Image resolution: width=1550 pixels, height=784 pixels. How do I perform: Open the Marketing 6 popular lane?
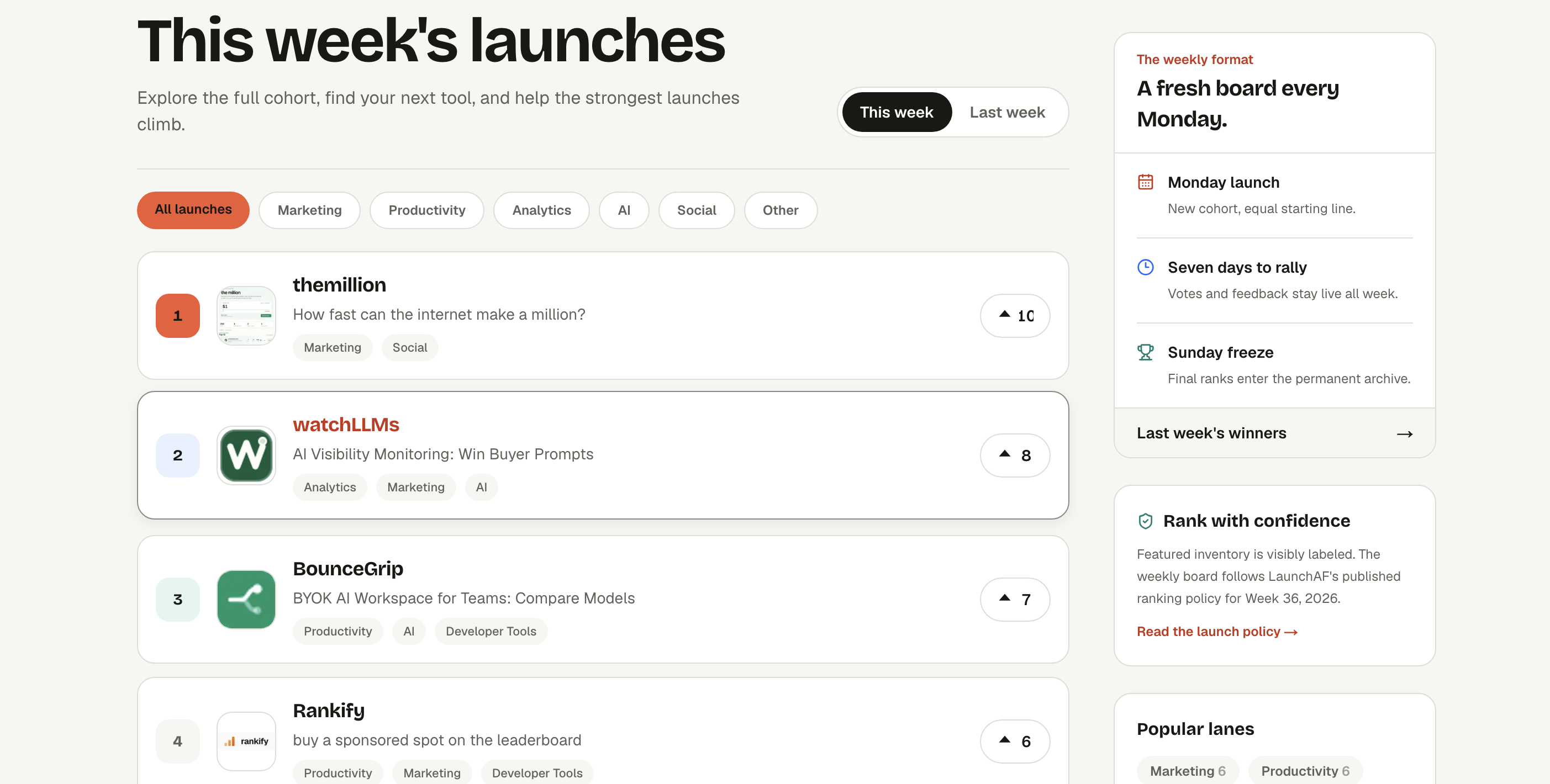click(x=1188, y=771)
